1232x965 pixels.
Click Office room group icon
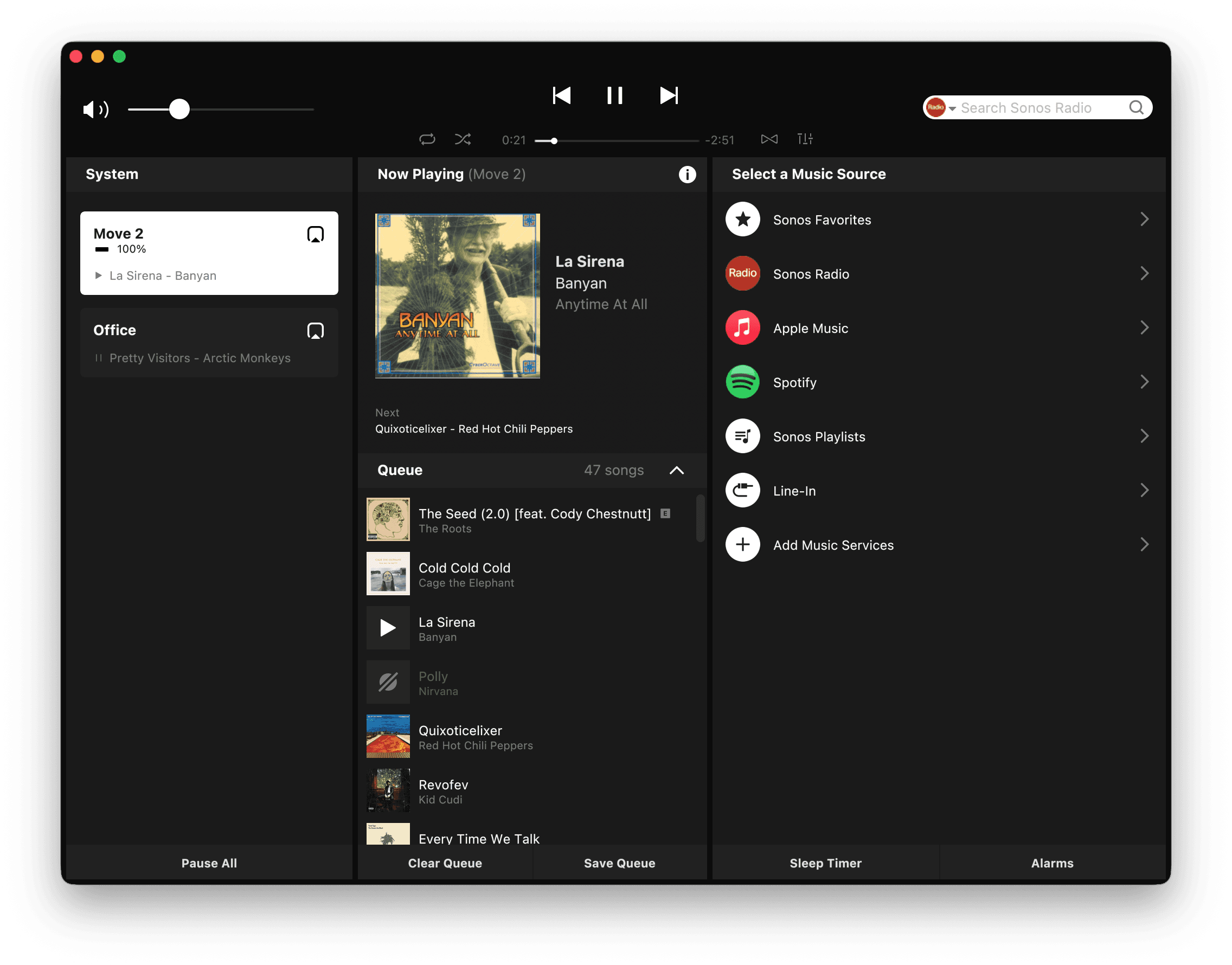316,331
